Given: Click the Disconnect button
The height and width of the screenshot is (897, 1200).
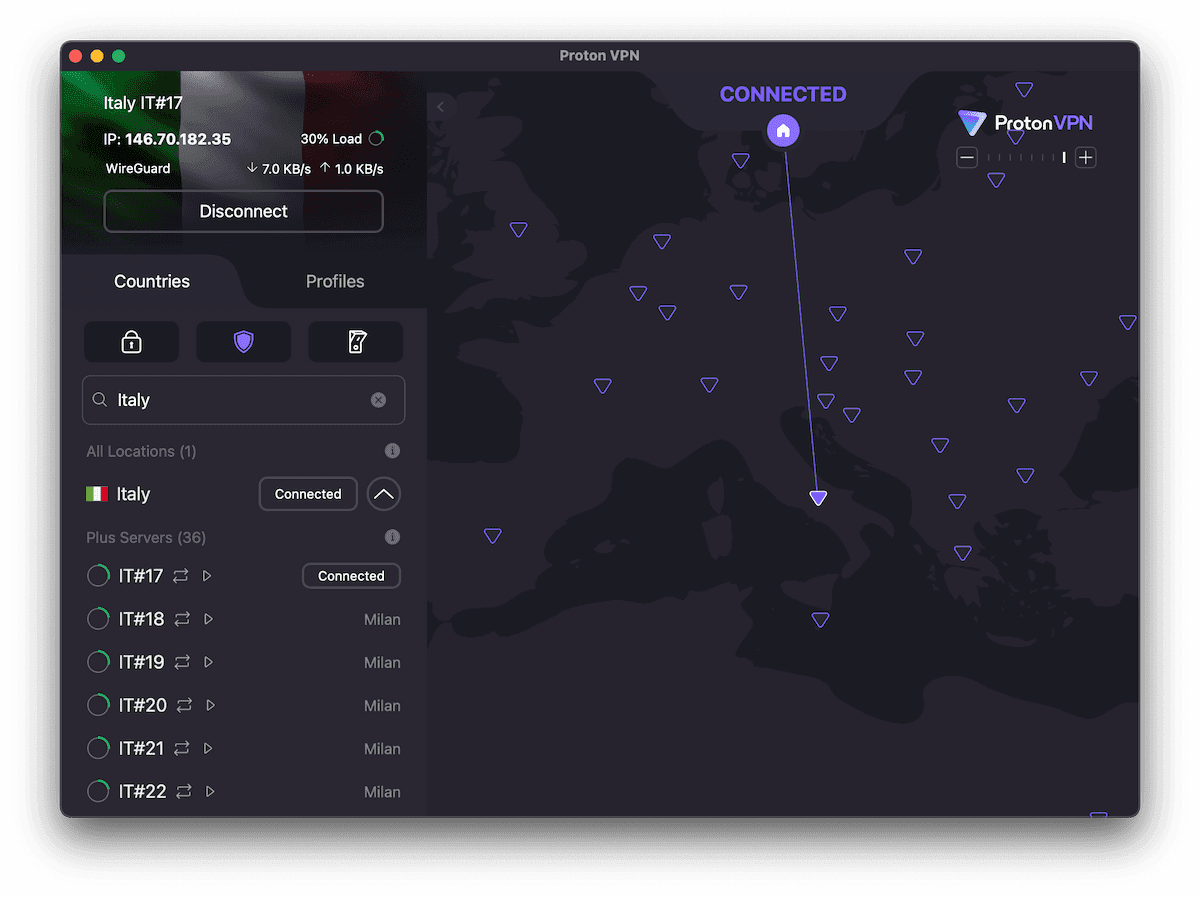Looking at the screenshot, I should tap(243, 211).
